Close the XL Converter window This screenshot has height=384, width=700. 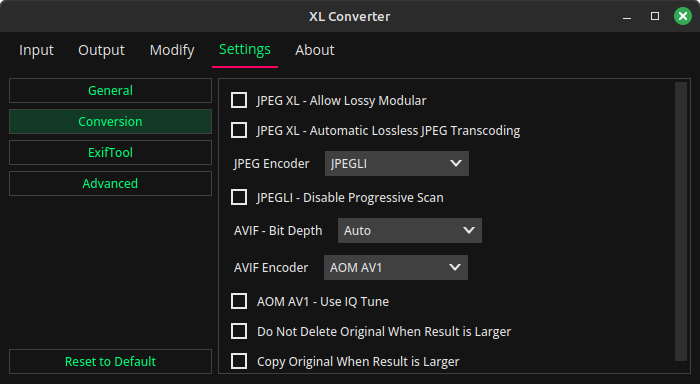point(683,17)
